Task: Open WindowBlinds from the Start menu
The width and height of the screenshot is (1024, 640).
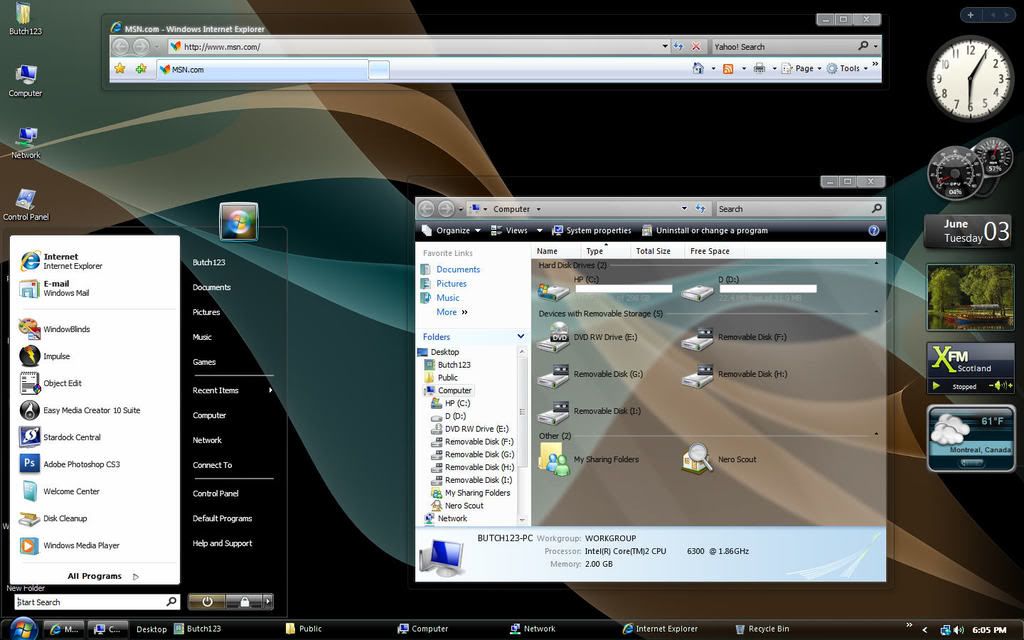Action: click(55, 329)
